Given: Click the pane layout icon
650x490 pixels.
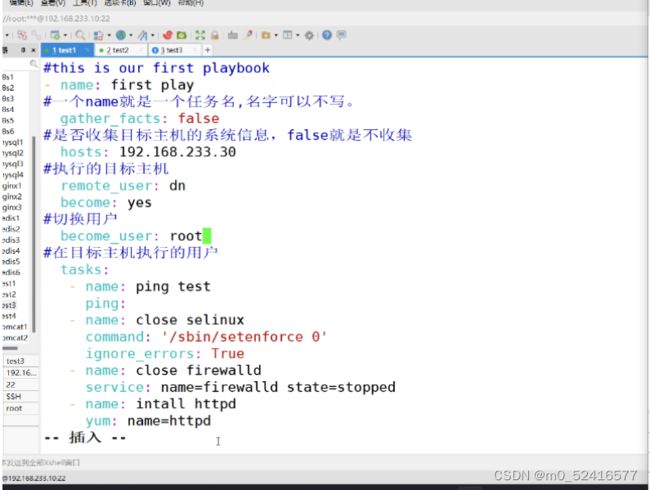Looking at the screenshot, I should pyautogui.click(x=288, y=35).
